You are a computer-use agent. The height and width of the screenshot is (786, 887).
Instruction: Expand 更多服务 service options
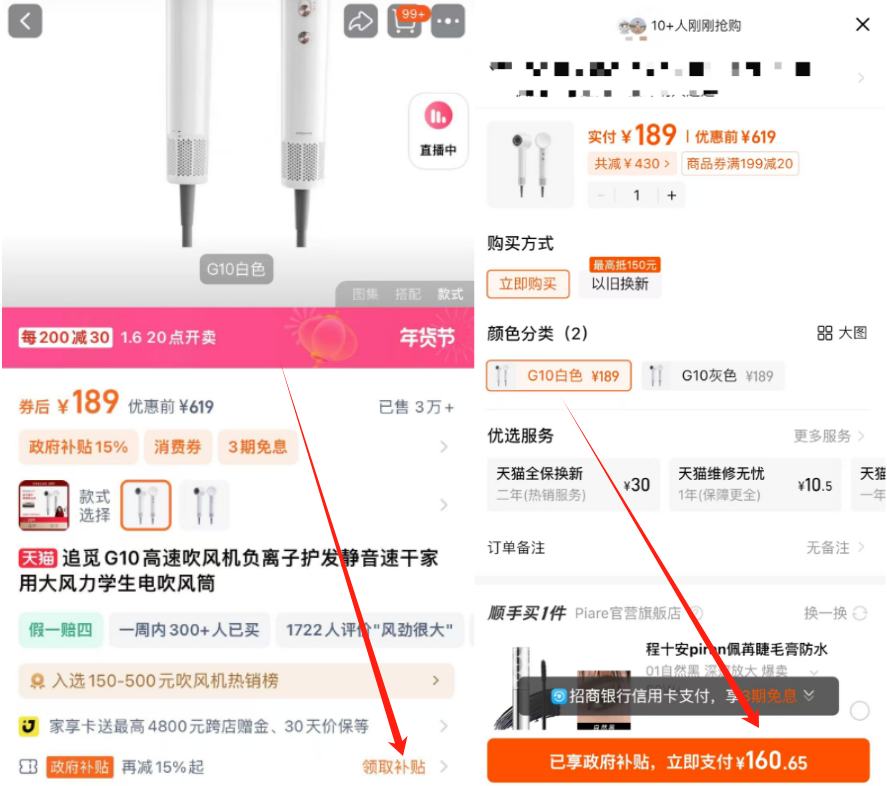(x=829, y=435)
